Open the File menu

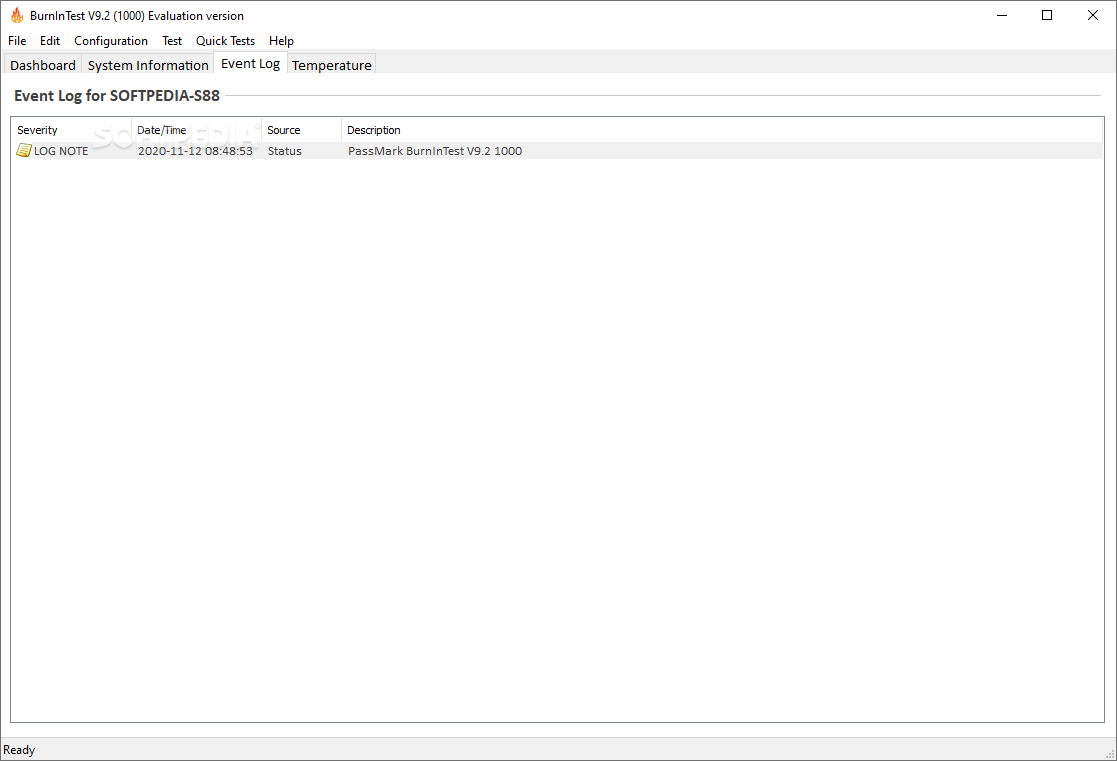[17, 41]
